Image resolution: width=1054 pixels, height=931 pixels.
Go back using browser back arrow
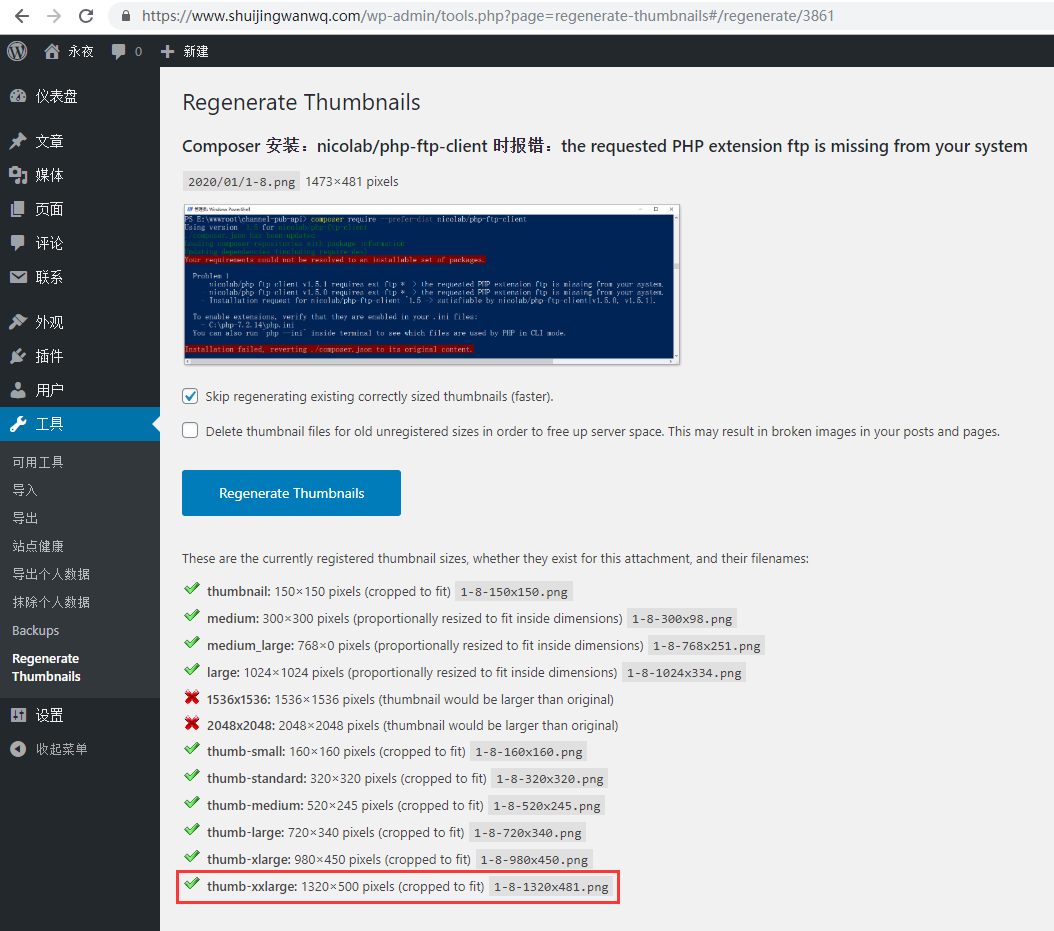pos(22,16)
